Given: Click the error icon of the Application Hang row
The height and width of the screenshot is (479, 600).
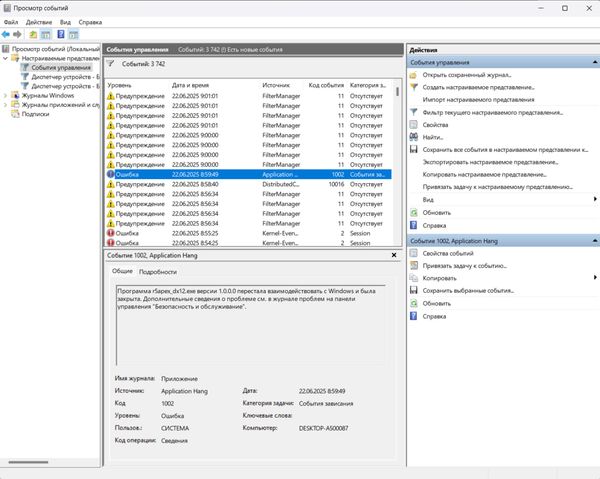Looking at the screenshot, I should click(111, 174).
